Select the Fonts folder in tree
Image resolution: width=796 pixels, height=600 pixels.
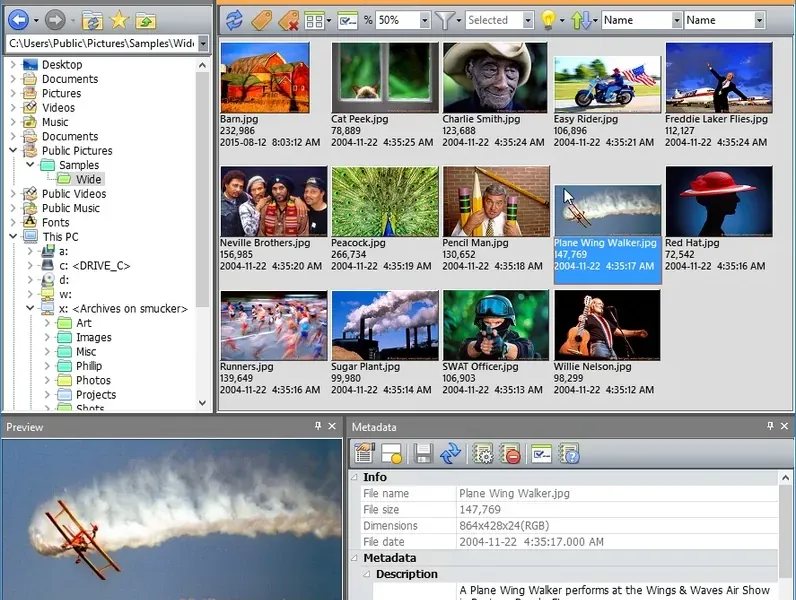pyautogui.click(x=55, y=223)
